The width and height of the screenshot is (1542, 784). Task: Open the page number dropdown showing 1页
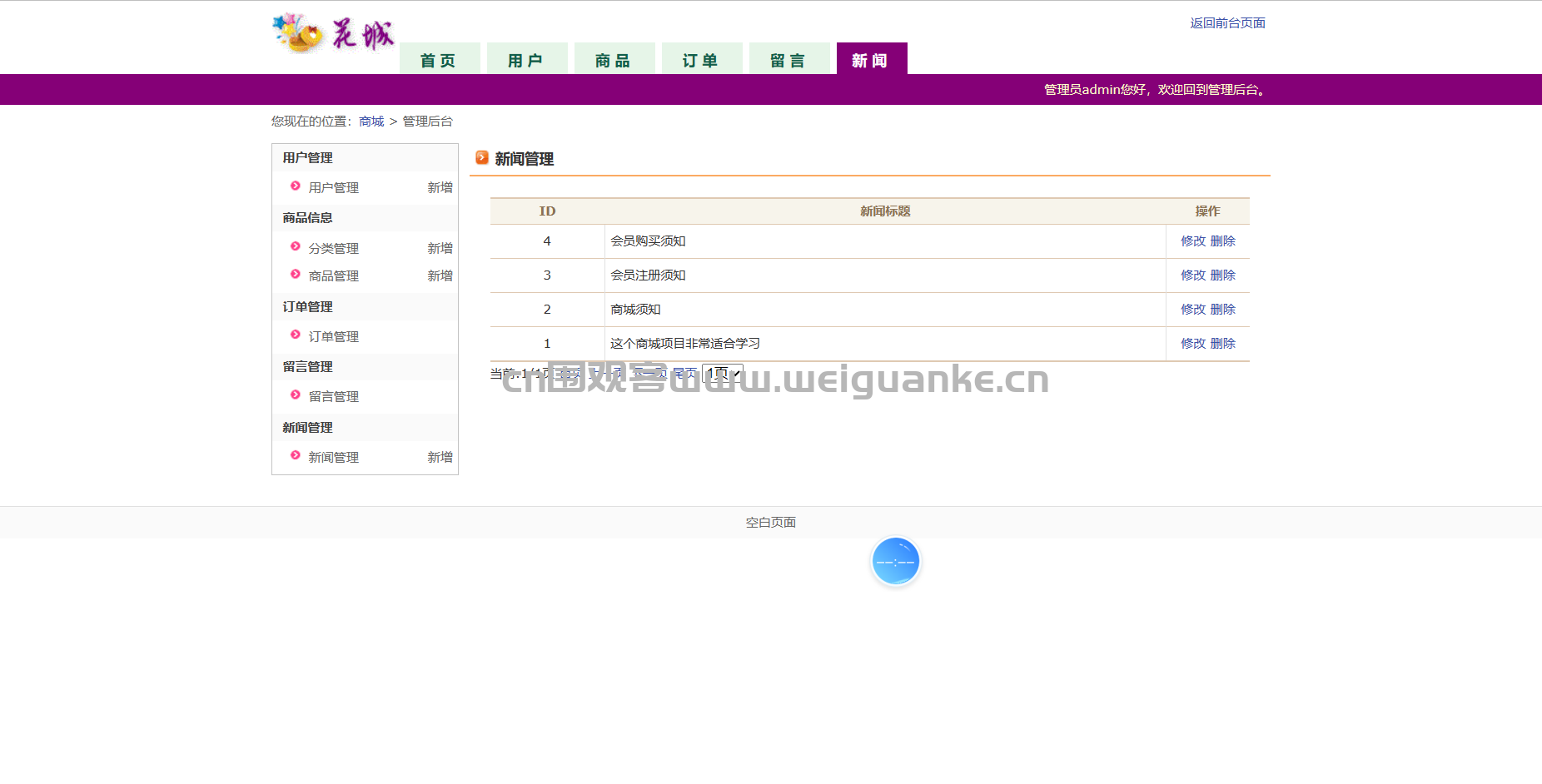coord(722,374)
